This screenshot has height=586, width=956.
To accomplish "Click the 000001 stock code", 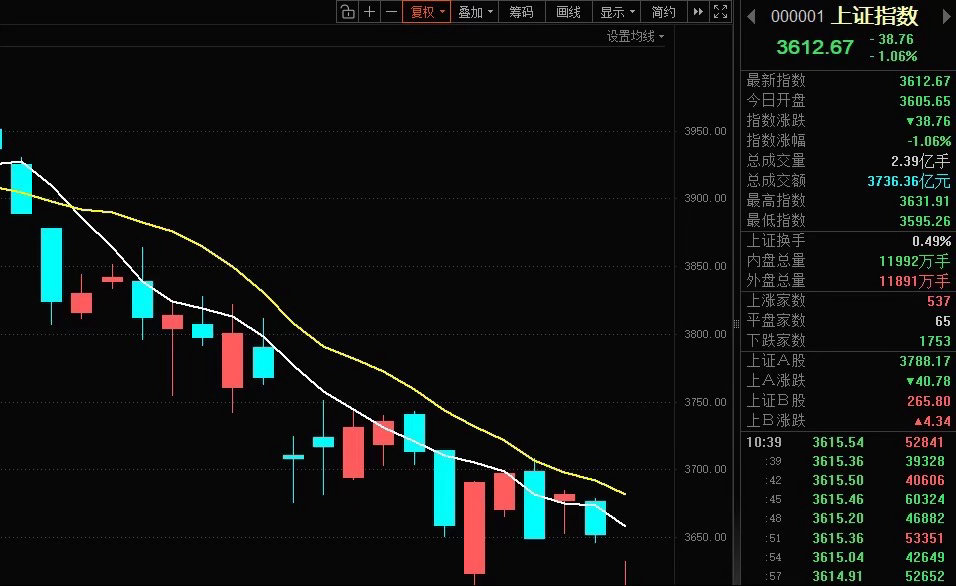I will pos(797,16).
